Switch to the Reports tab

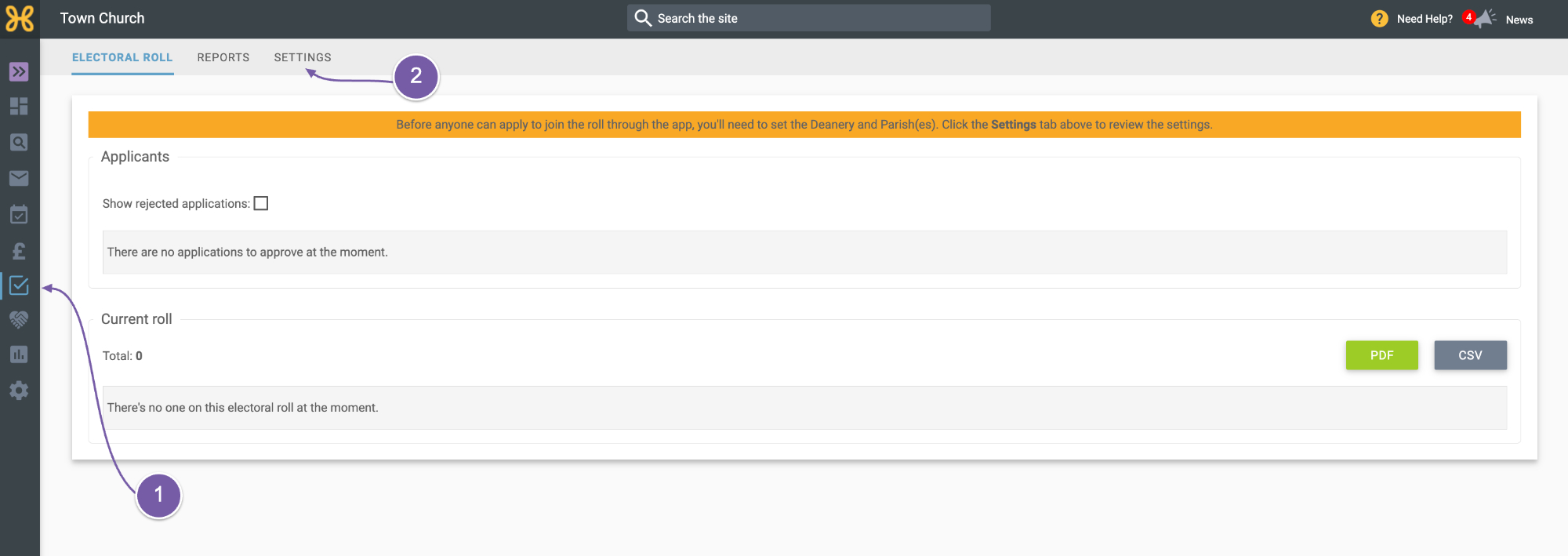pyautogui.click(x=223, y=57)
